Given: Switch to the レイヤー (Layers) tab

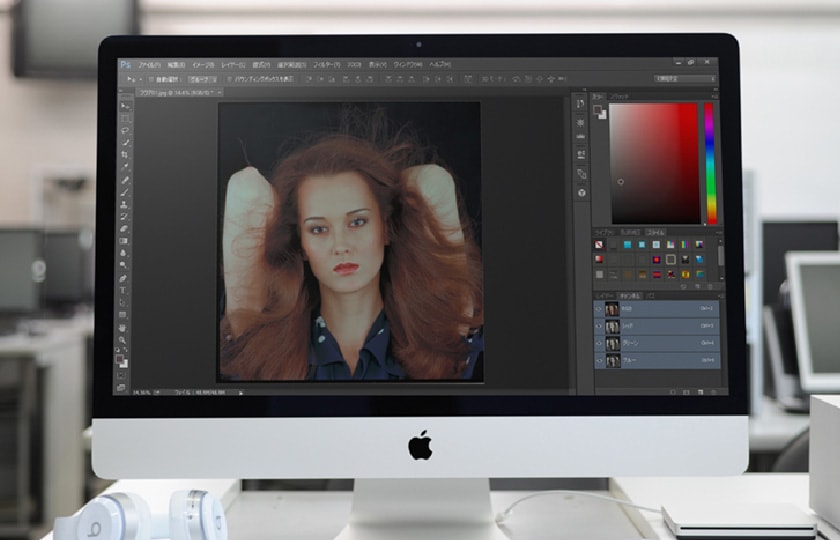Looking at the screenshot, I should coord(606,296).
